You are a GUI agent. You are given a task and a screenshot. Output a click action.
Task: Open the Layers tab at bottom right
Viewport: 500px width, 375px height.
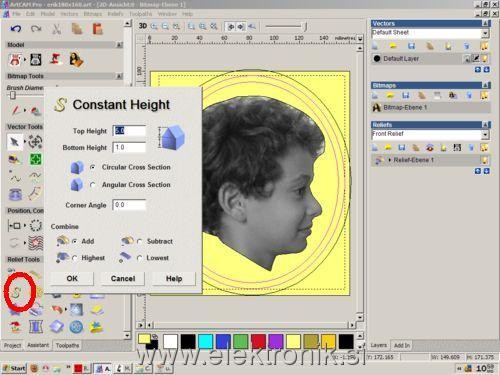379,345
